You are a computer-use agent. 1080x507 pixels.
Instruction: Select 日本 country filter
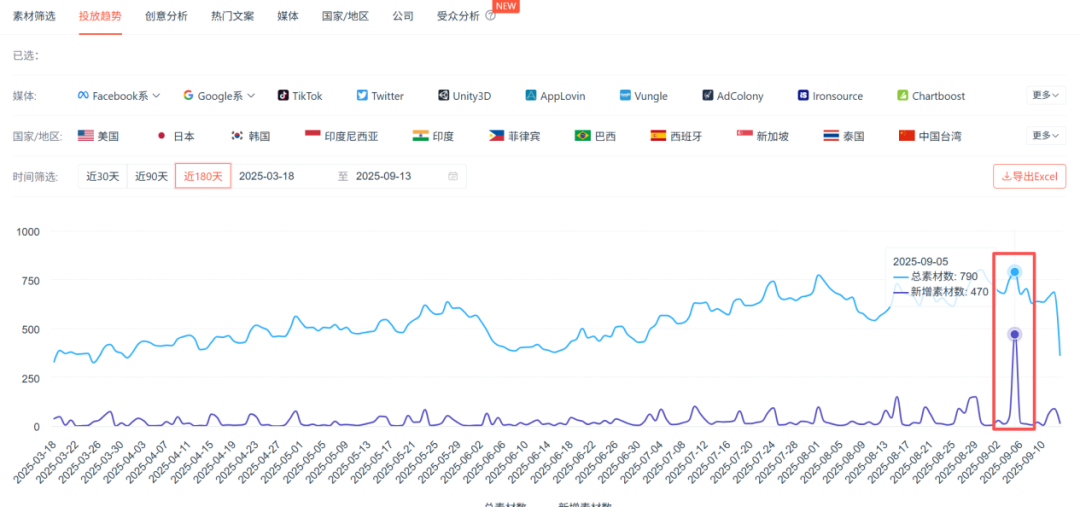click(176, 136)
